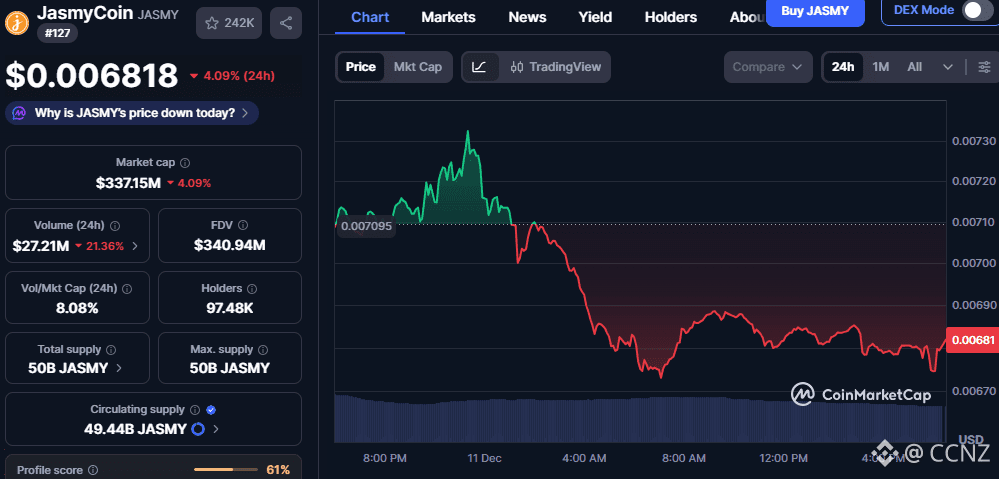The height and width of the screenshot is (479, 999).
Task: Click the 61% profile score value
Action: [278, 470]
